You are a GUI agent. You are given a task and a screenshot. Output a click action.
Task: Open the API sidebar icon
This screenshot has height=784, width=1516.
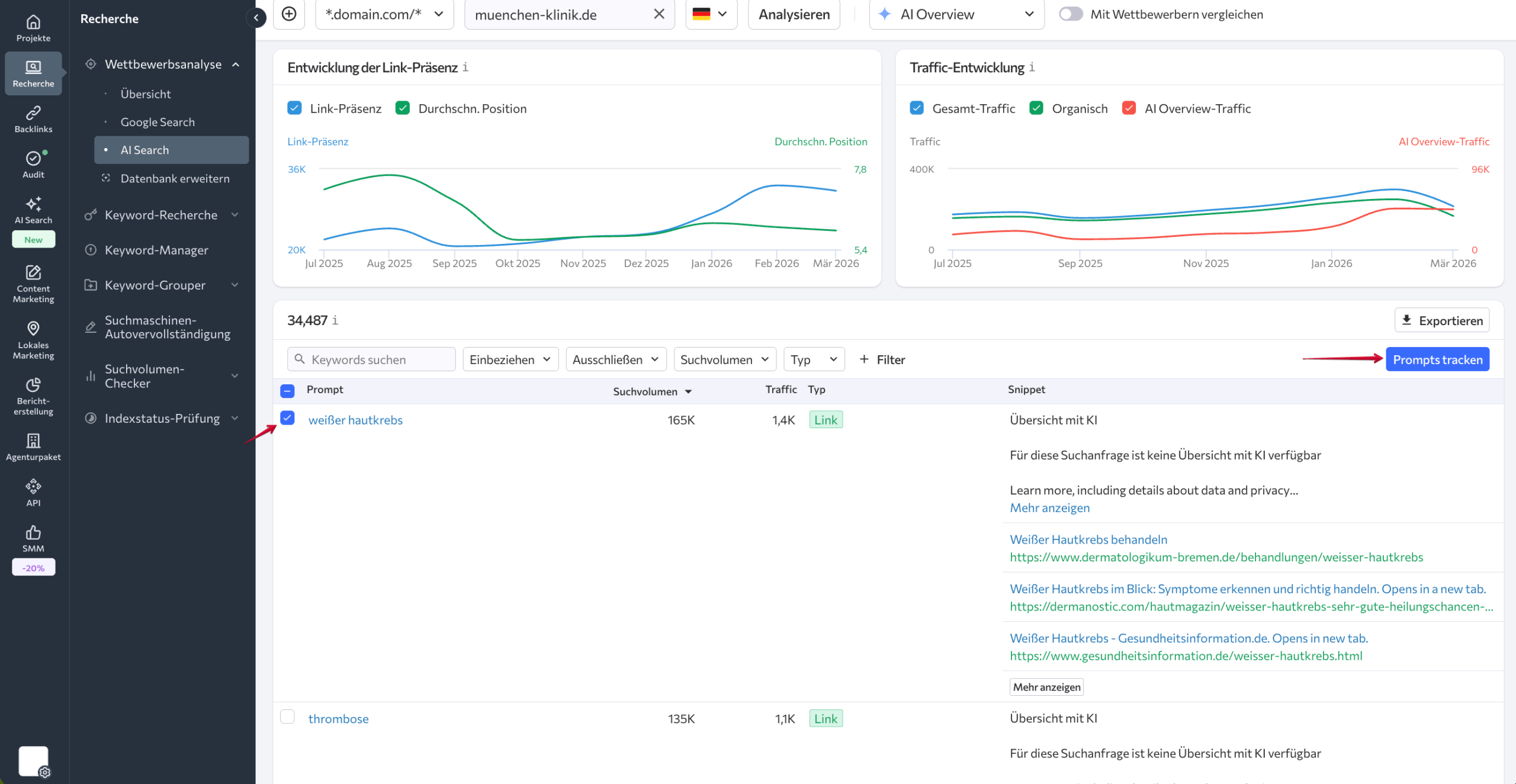(33, 487)
